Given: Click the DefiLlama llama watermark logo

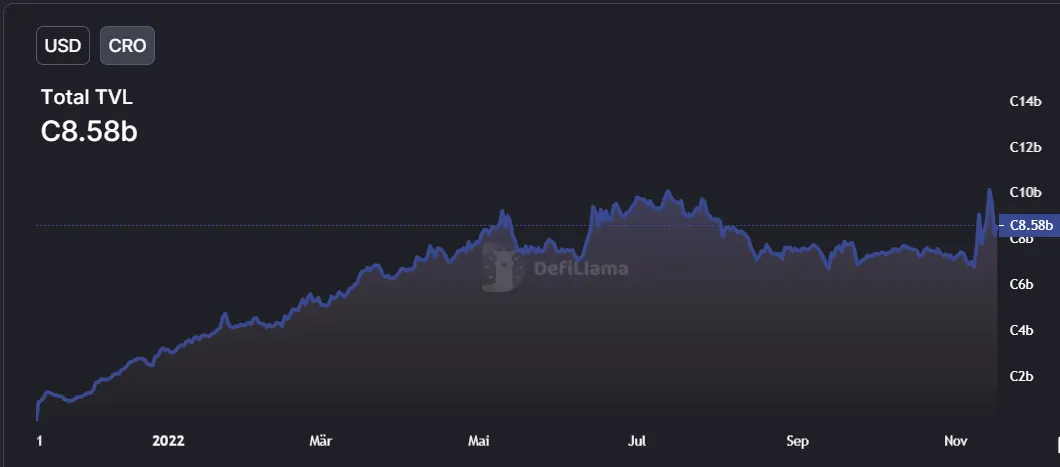Looking at the screenshot, I should click(502, 268).
